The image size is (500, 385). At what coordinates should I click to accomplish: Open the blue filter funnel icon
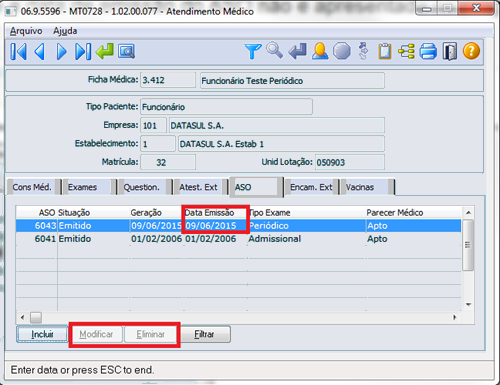pyautogui.click(x=253, y=52)
